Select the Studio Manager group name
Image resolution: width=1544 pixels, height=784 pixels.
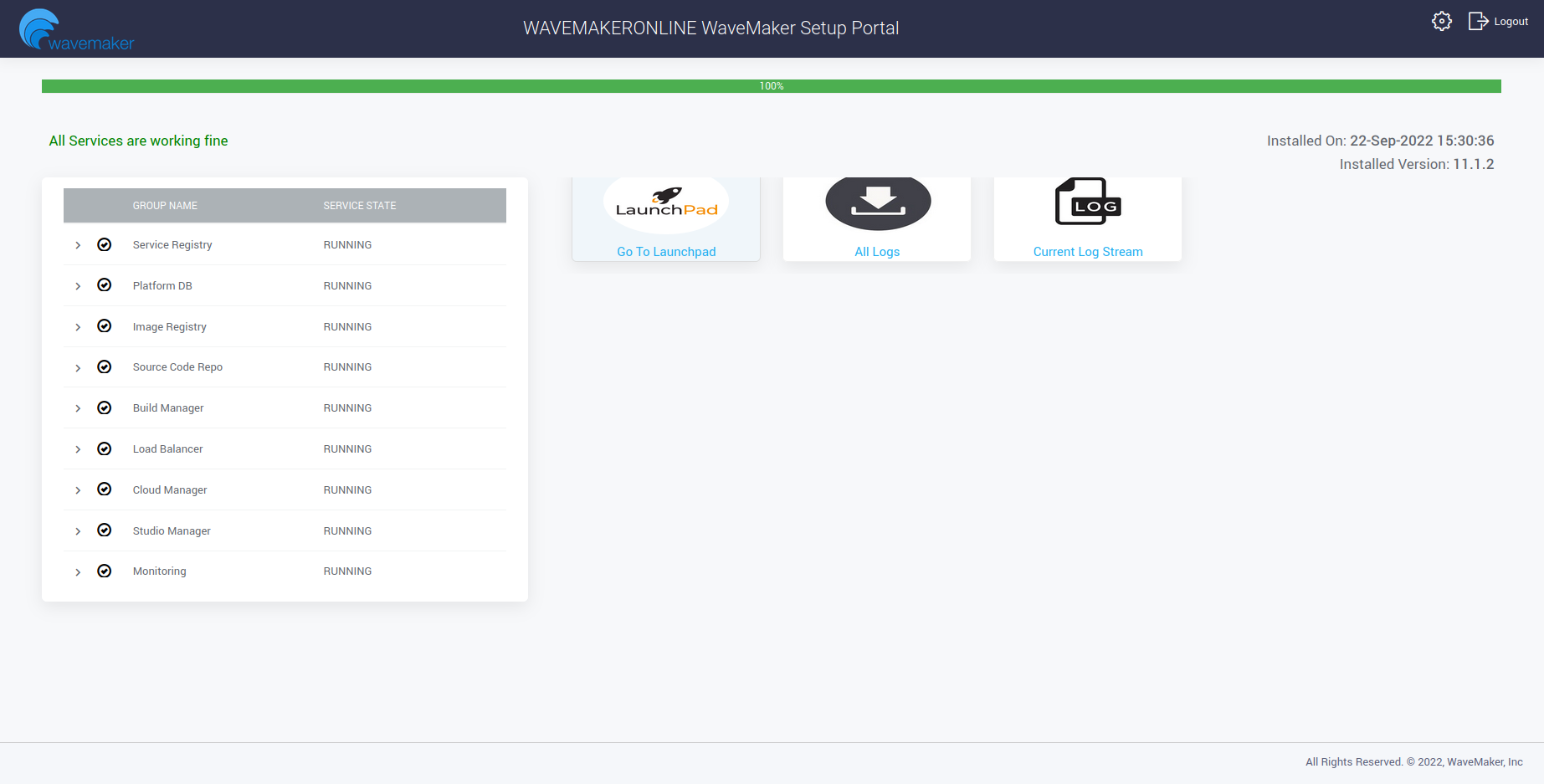pos(172,531)
